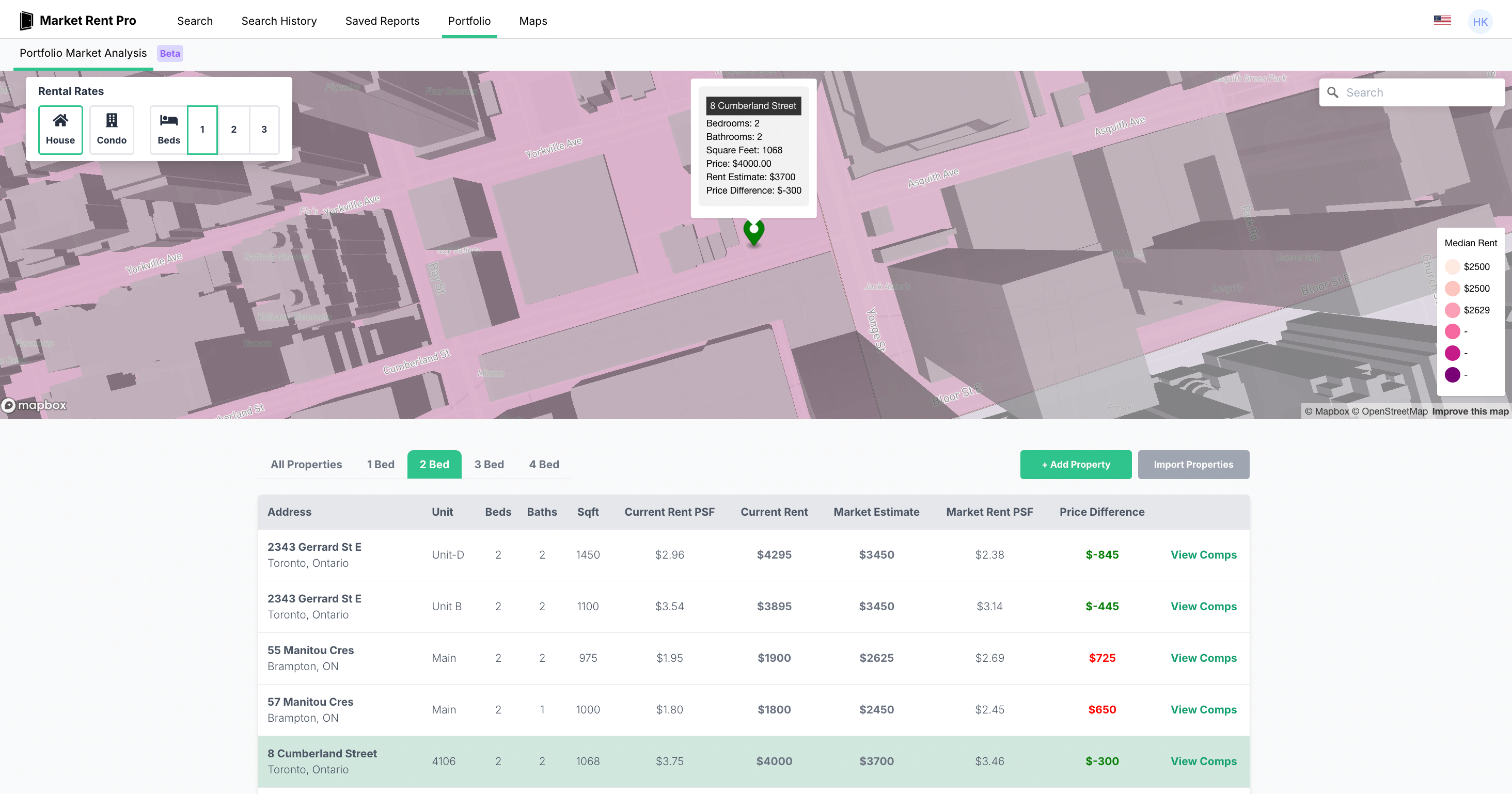Open the HK profile avatar

click(x=1480, y=21)
